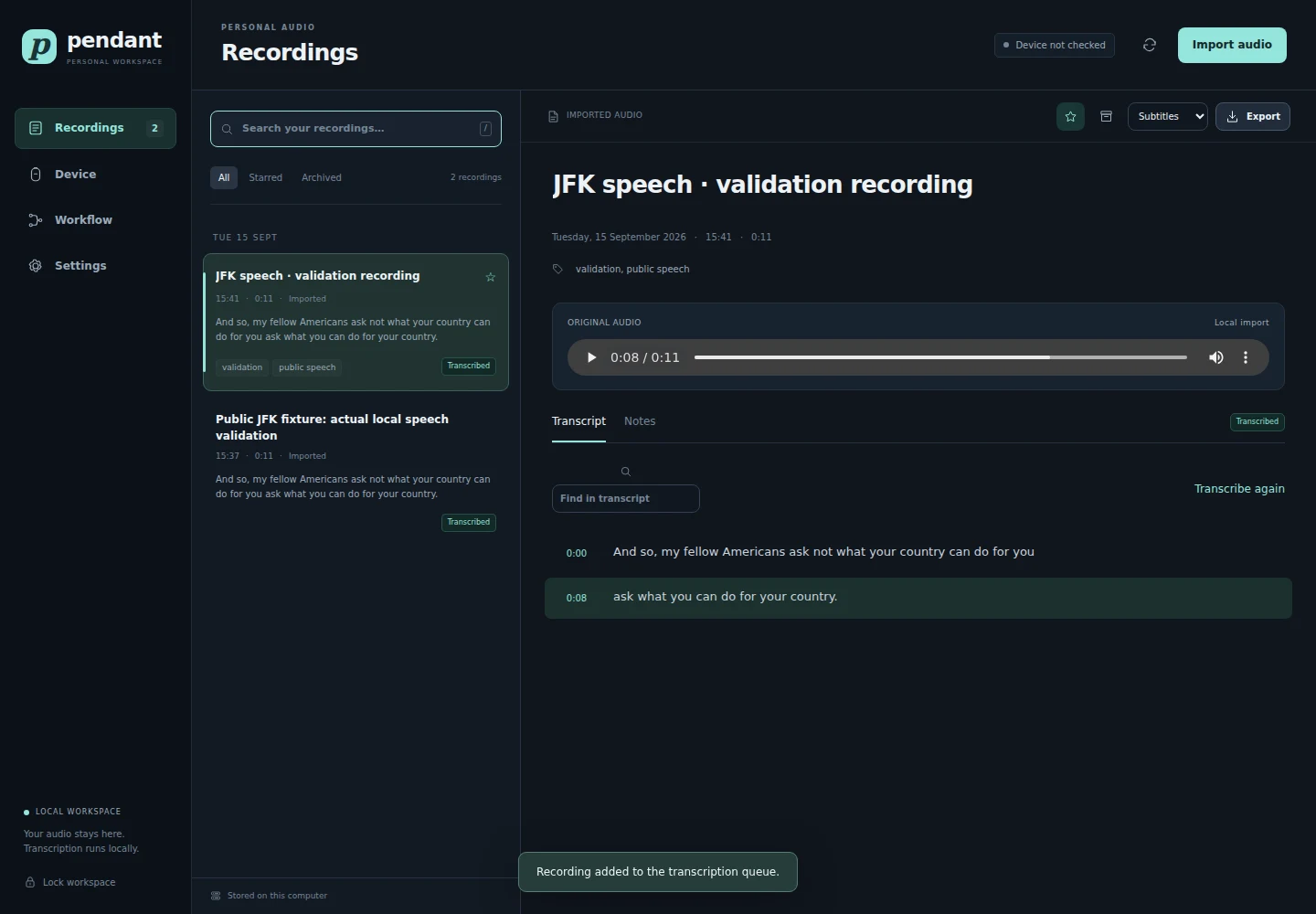Click the Transcribed badge beside Notes tab
1316x914 pixels.
coord(1258,421)
